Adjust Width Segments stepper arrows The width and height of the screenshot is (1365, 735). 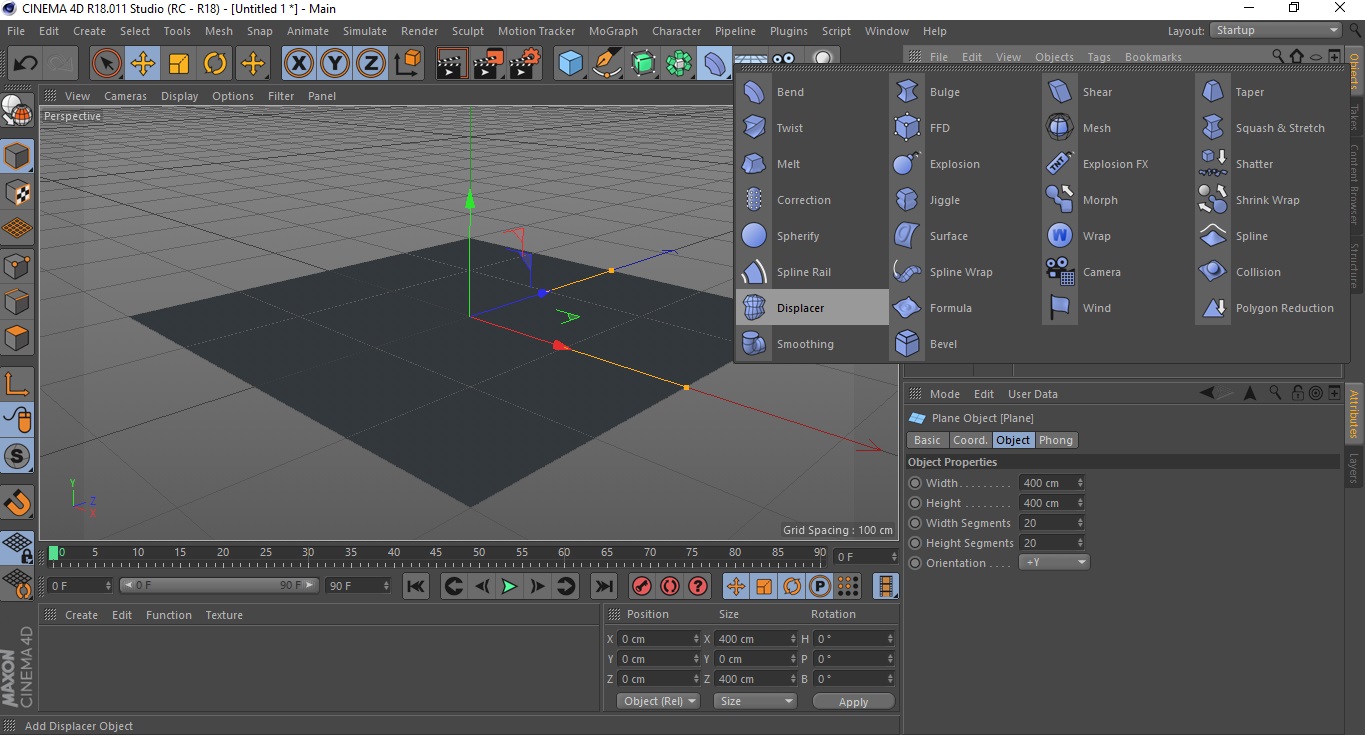tap(1080, 523)
